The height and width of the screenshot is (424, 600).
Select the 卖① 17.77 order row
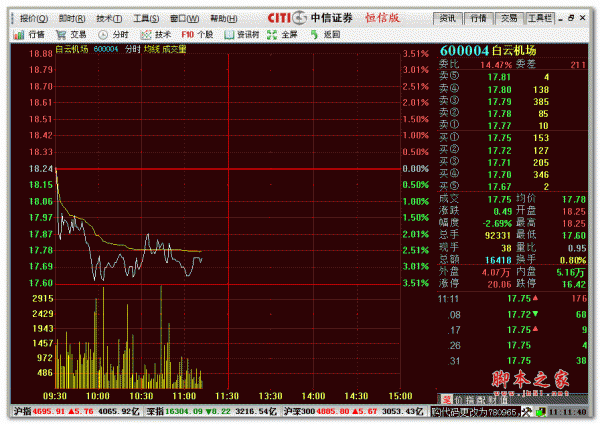point(512,125)
